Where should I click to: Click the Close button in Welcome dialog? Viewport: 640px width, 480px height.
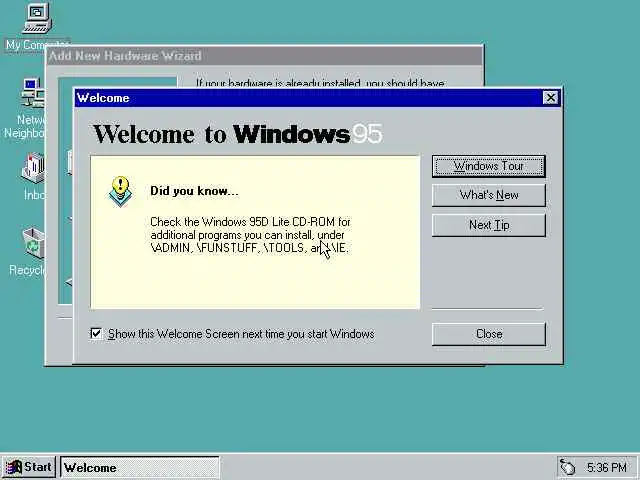click(489, 334)
